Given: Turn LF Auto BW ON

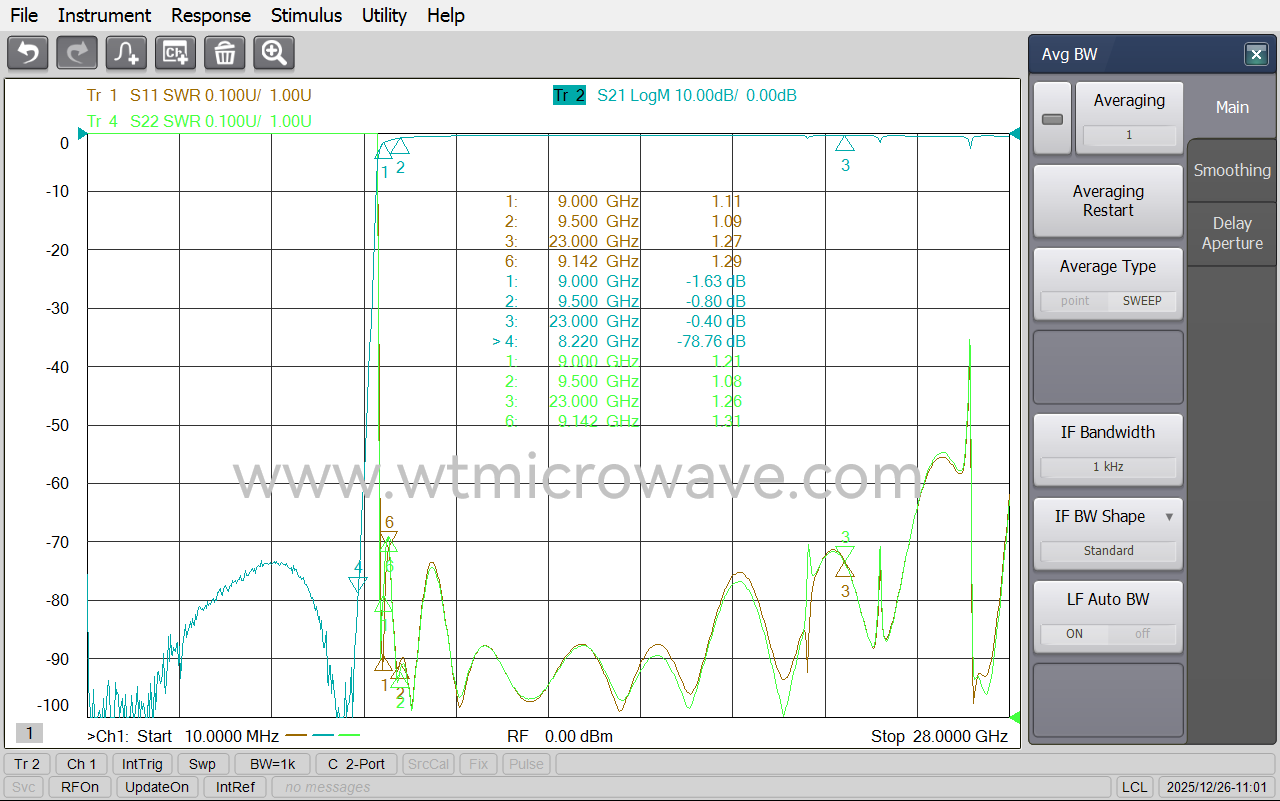Looking at the screenshot, I should click(1075, 634).
